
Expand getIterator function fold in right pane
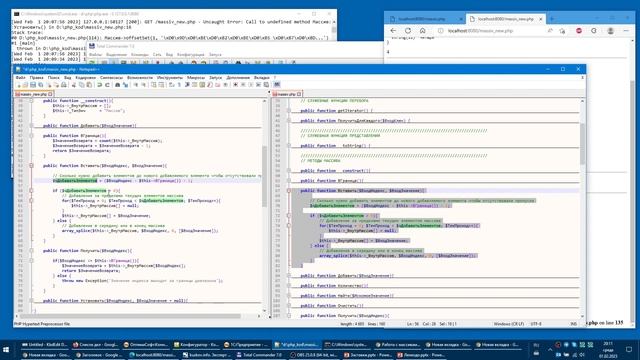click(x=289, y=111)
